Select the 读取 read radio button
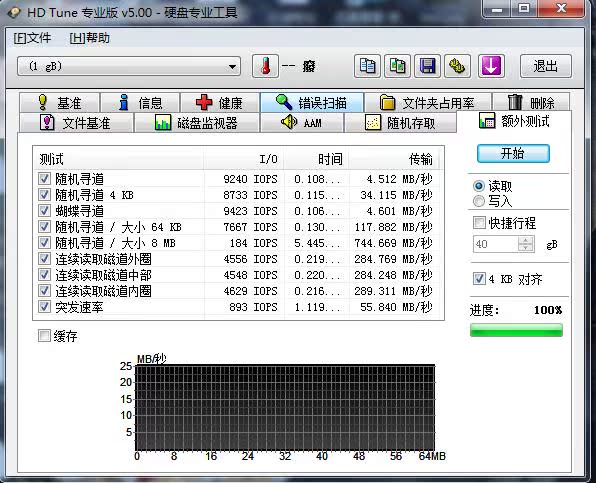This screenshot has height=483, width=596. coord(479,186)
